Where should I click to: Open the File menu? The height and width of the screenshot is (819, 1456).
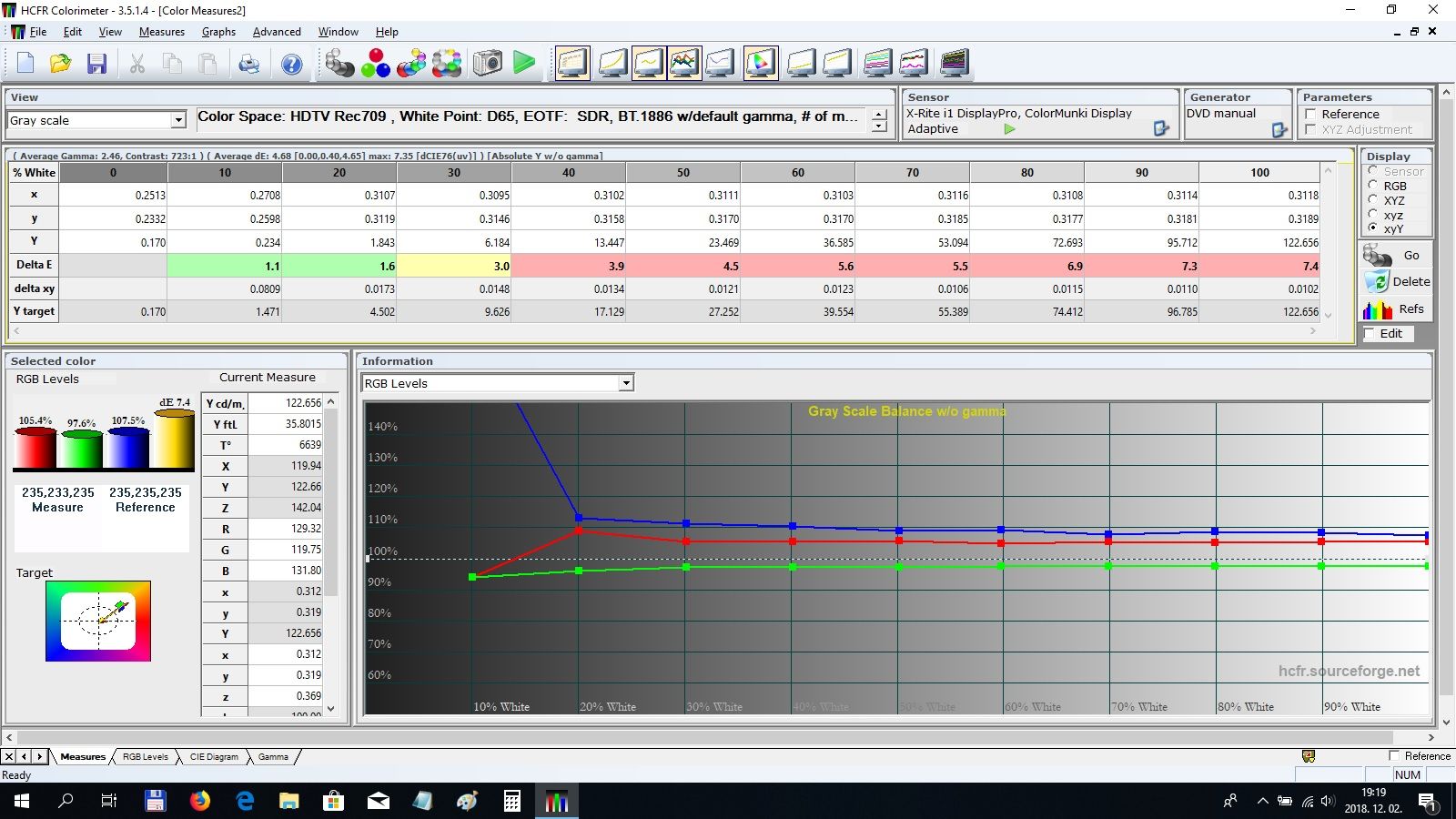pos(37,32)
